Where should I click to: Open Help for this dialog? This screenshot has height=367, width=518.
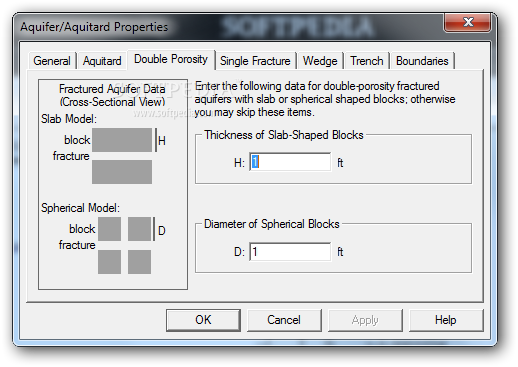click(x=446, y=320)
